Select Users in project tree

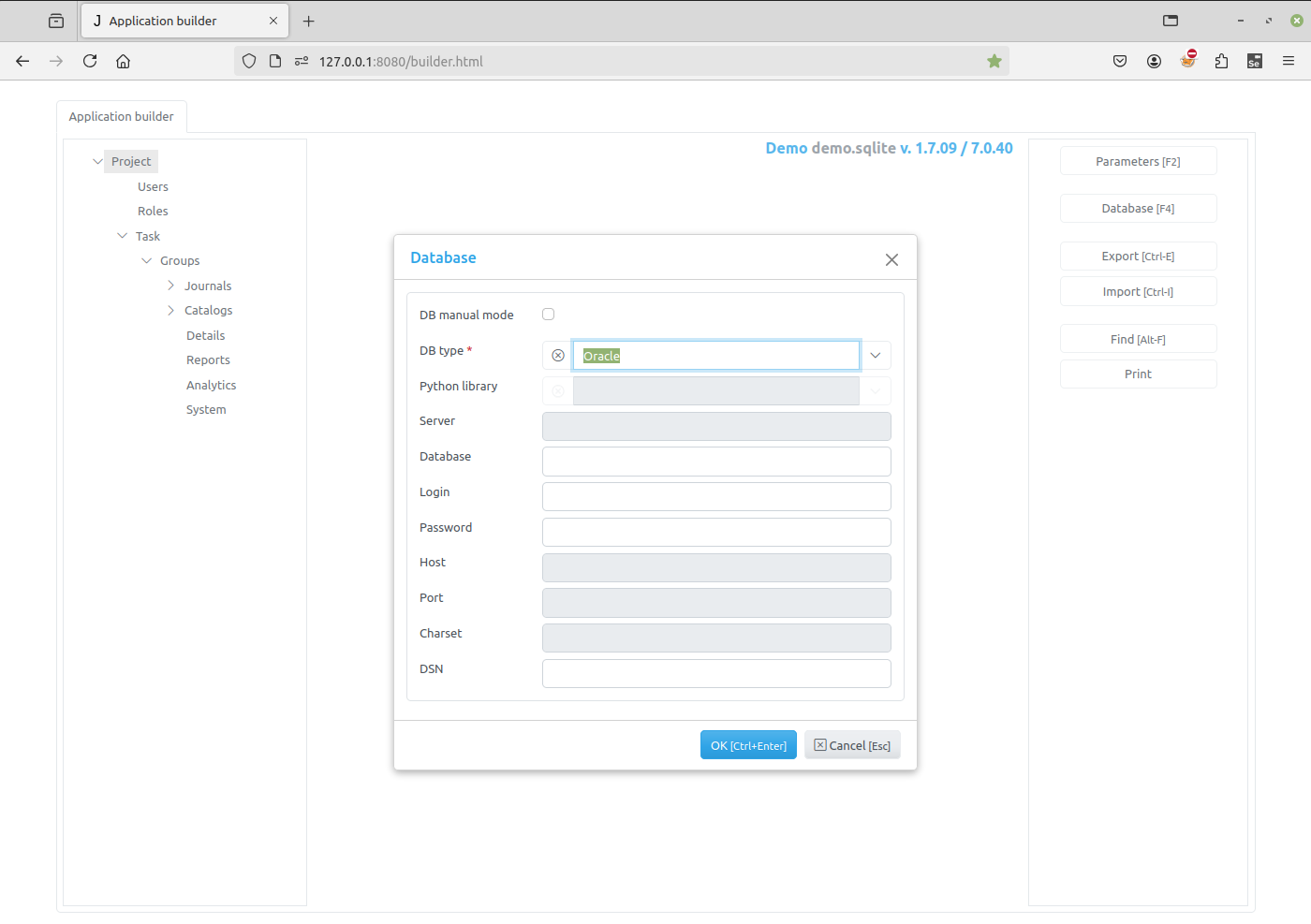point(153,187)
